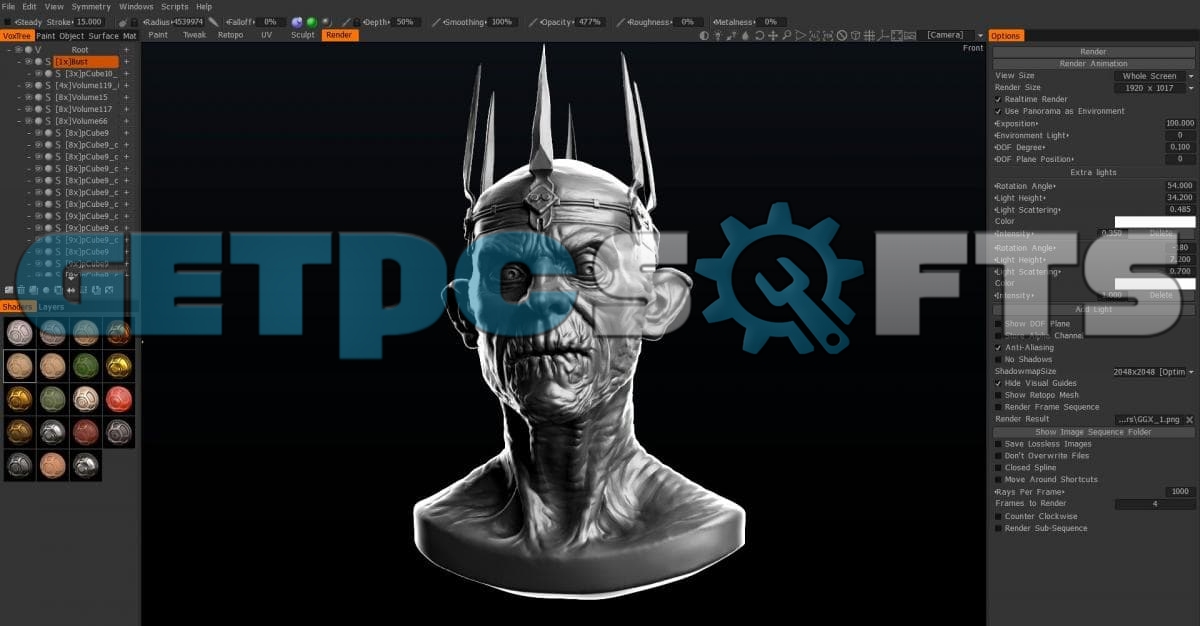
Task: Click the plus icon on Root row
Action: (x=126, y=49)
